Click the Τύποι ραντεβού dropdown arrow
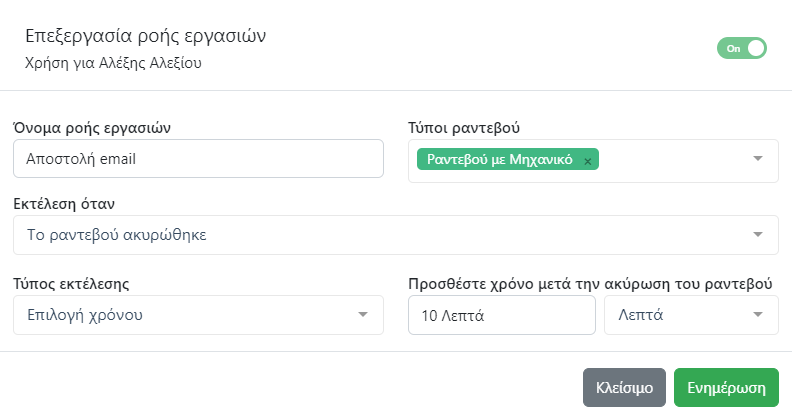792x419 pixels. [x=757, y=159]
